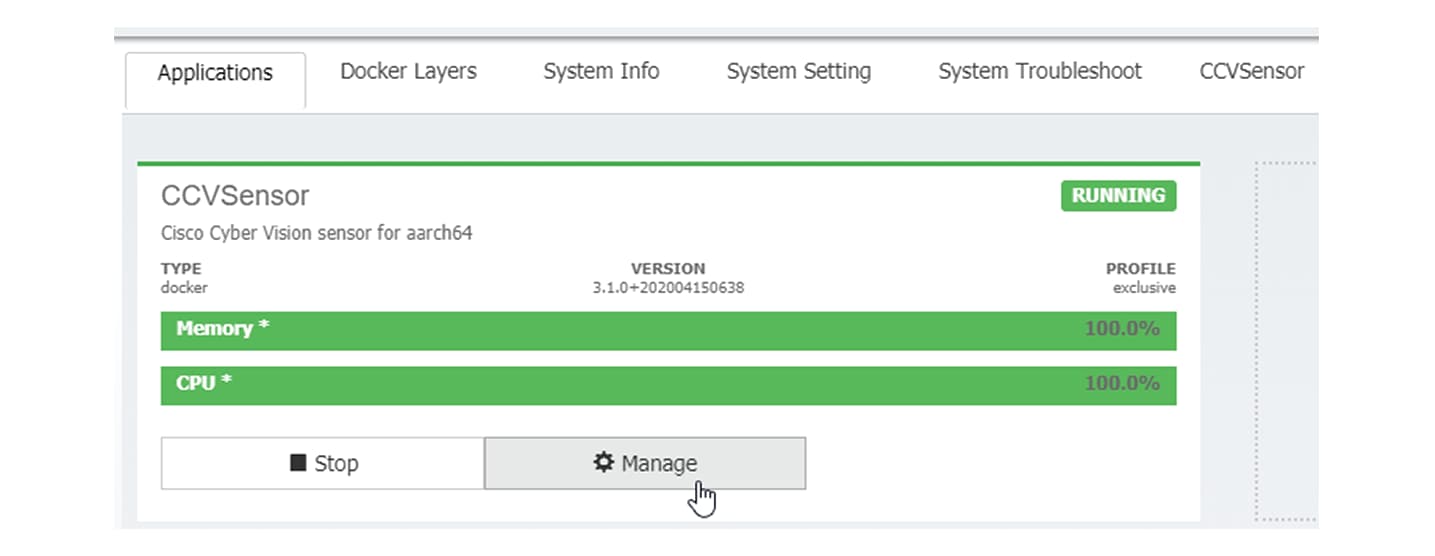Click the square stop icon

point(298,463)
